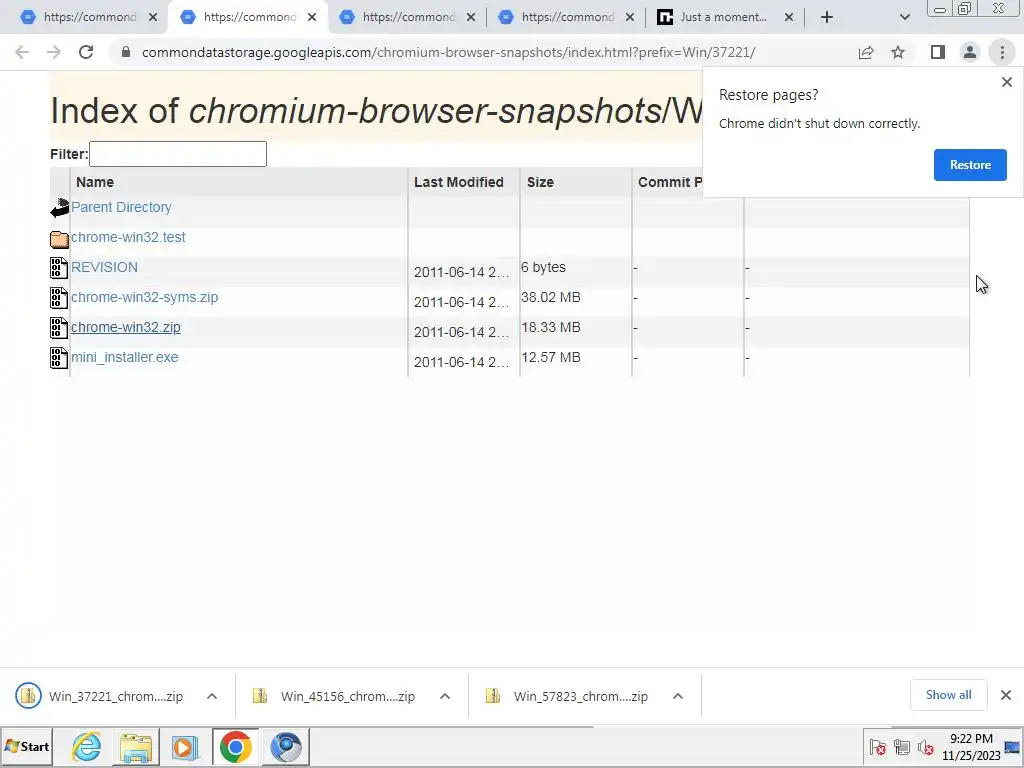The width and height of the screenshot is (1024, 768).
Task: Open tab search dropdown
Action: click(904, 17)
